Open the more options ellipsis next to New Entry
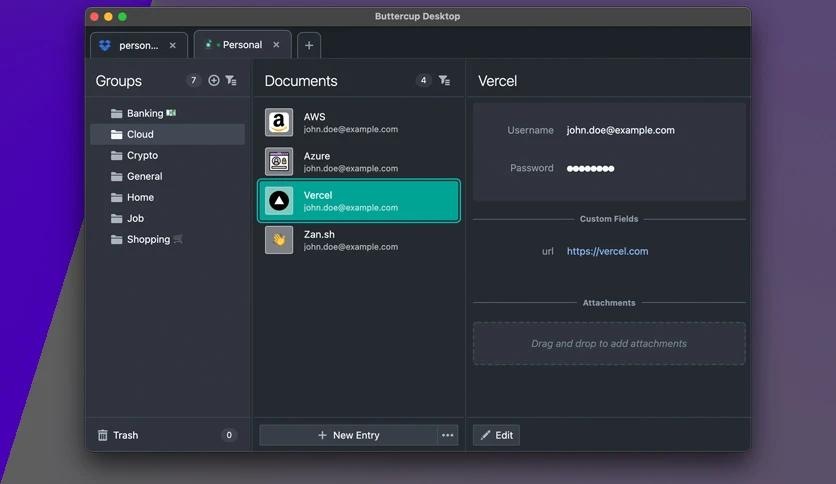Screen dimensions: 836x484 click(448, 435)
